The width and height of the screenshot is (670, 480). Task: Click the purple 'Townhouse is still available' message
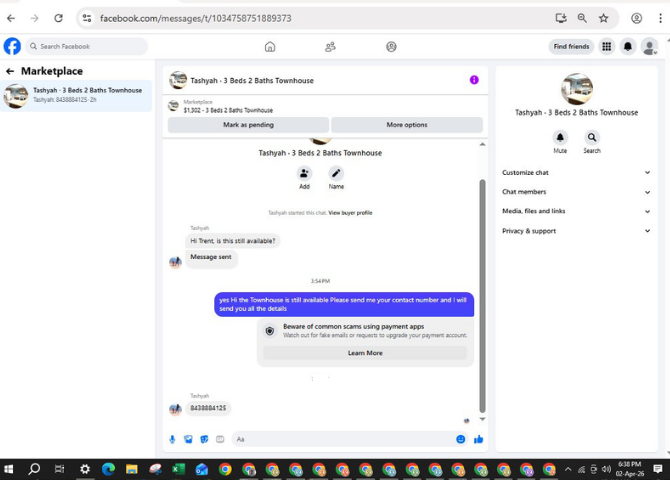point(344,304)
